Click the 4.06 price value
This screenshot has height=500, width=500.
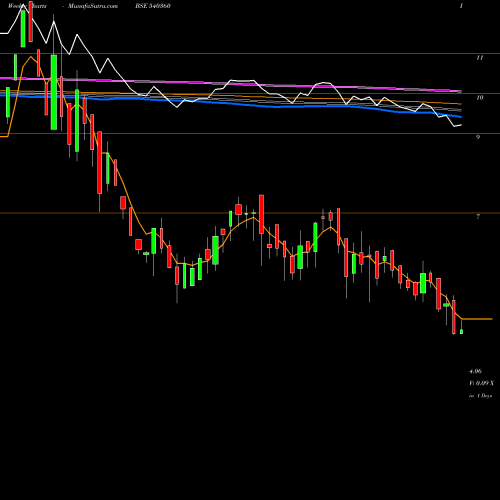pos(475,371)
